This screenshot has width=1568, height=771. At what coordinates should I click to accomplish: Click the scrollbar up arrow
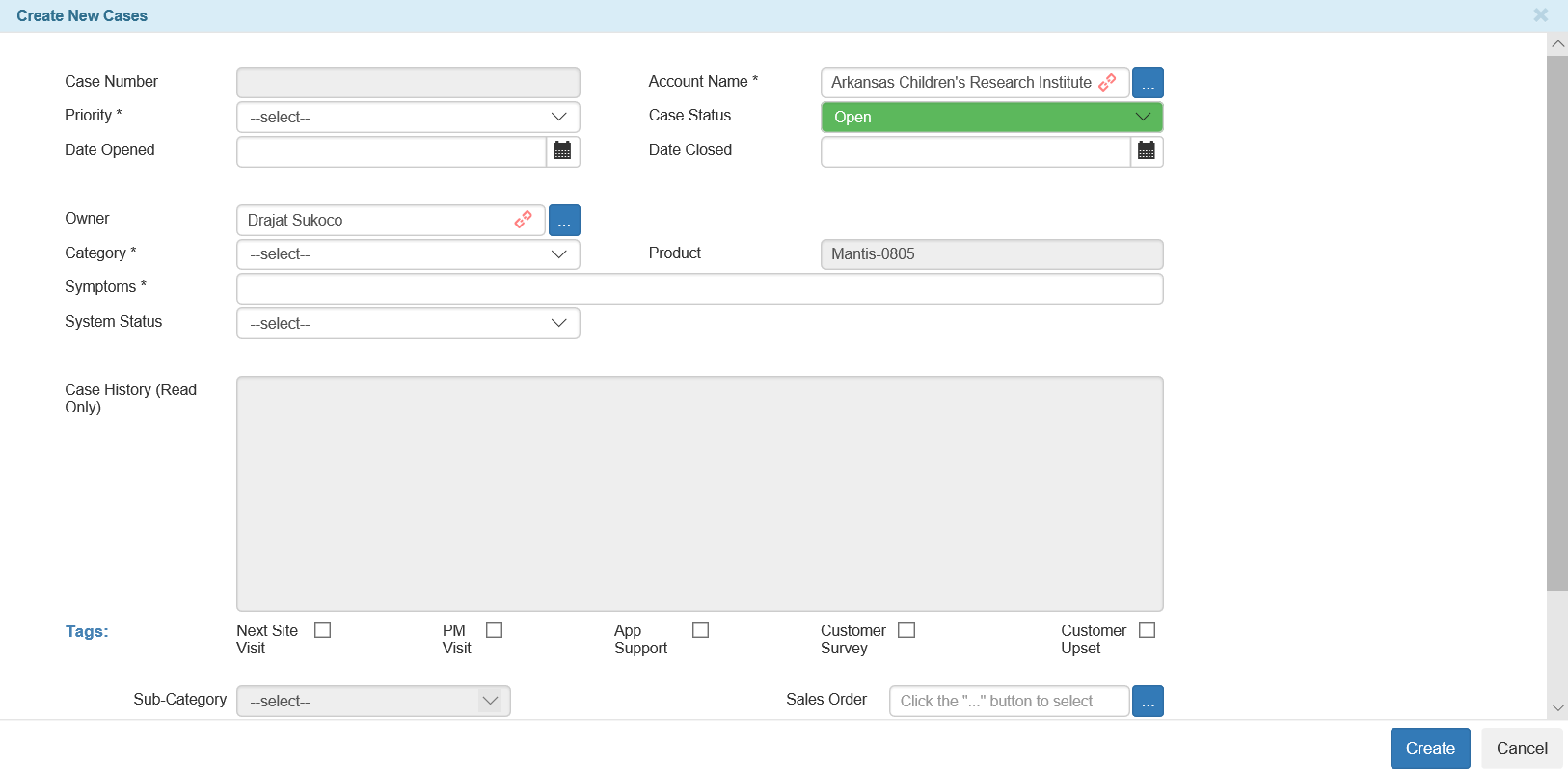1557,44
